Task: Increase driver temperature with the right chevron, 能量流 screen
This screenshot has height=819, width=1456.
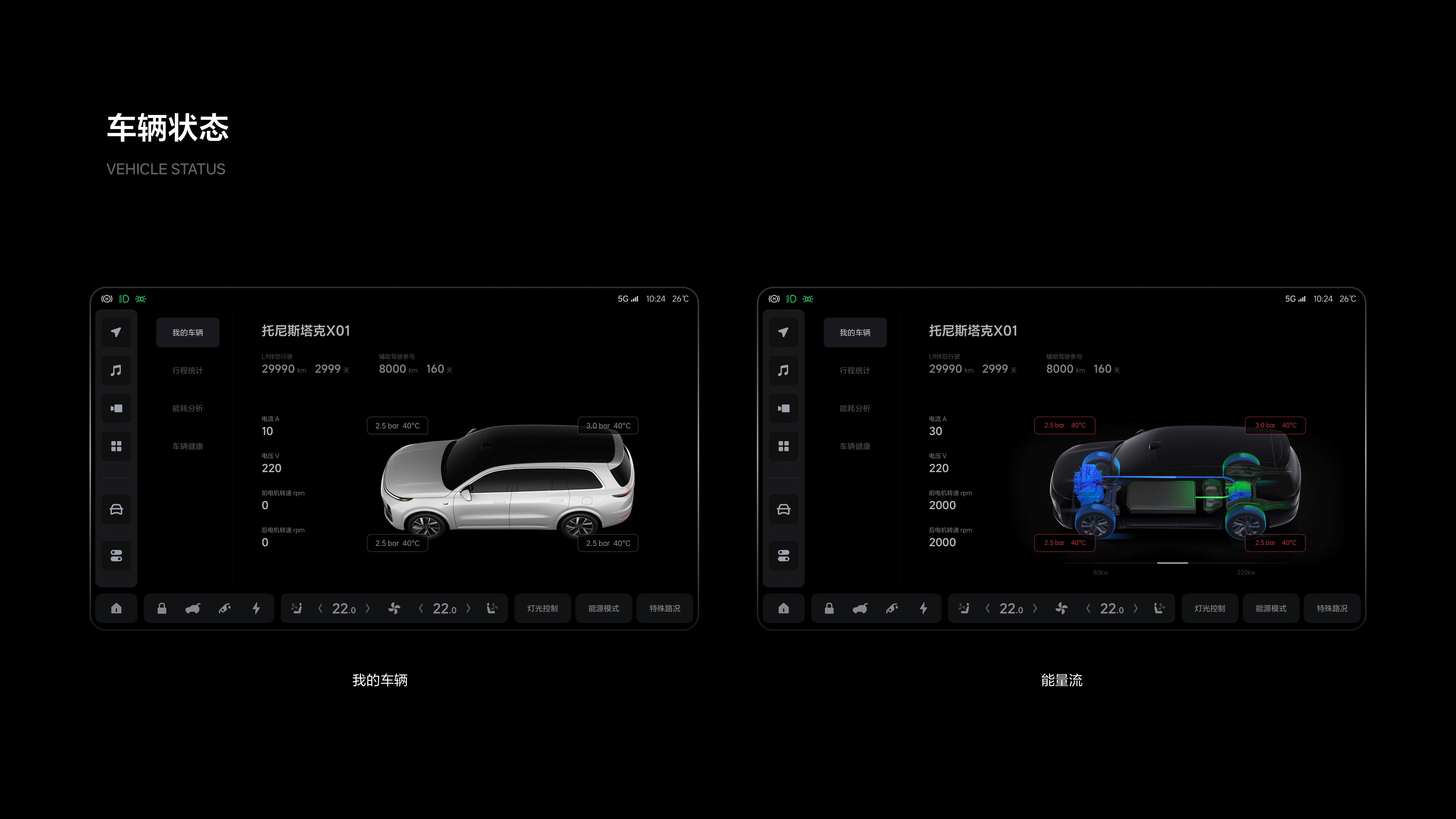Action: click(x=1035, y=608)
